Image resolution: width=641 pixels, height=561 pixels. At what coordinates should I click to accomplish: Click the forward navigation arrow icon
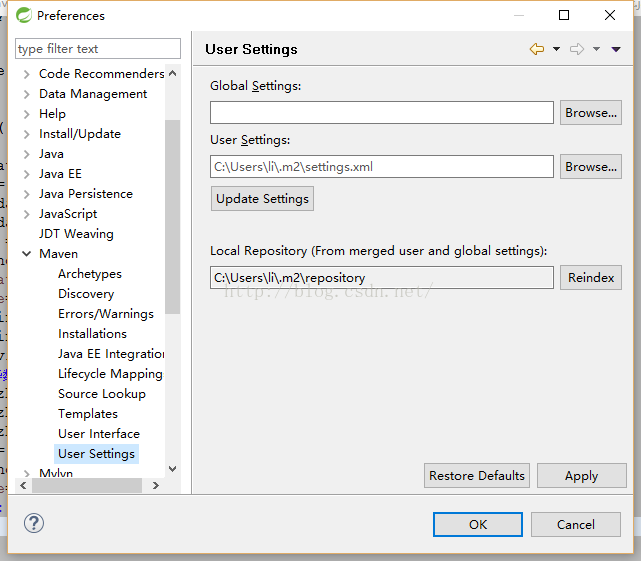click(577, 49)
